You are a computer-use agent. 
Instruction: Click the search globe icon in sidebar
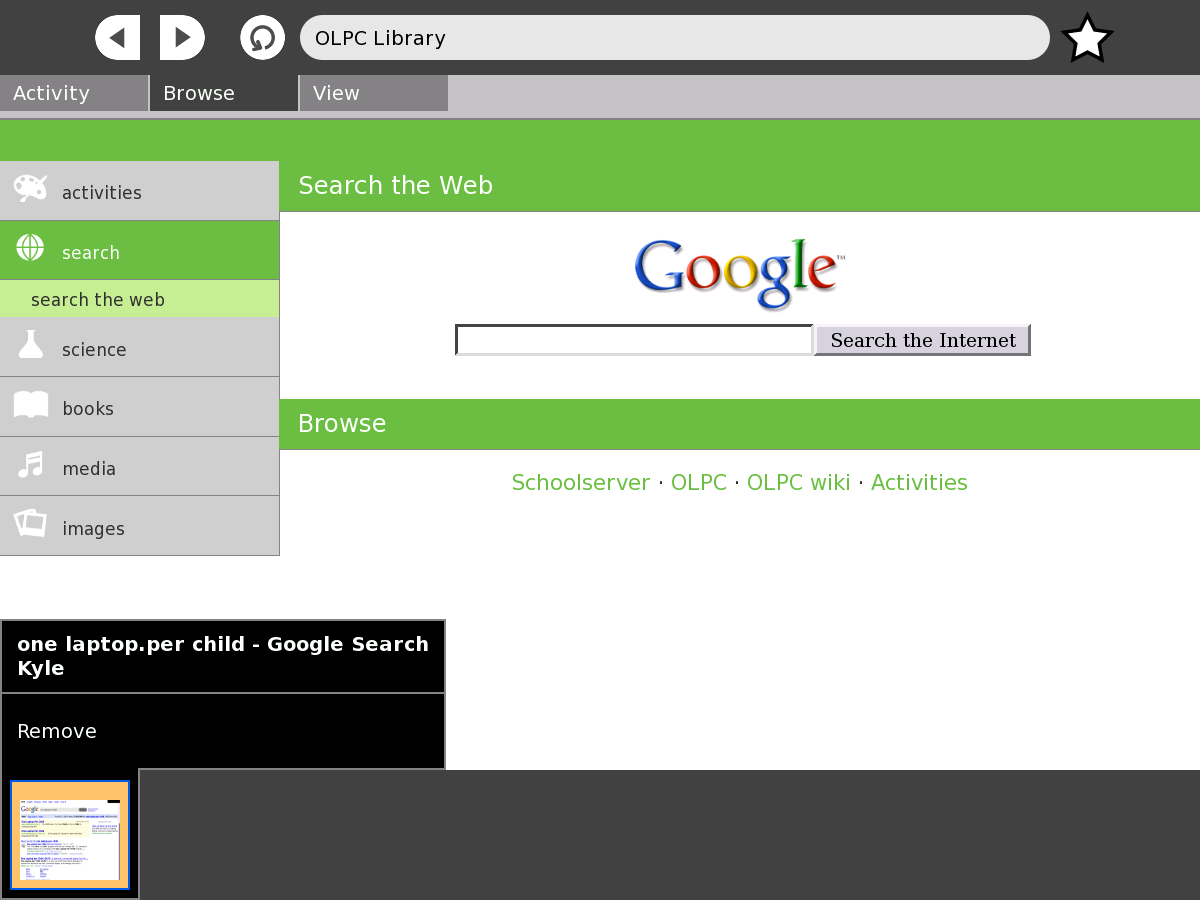point(30,248)
